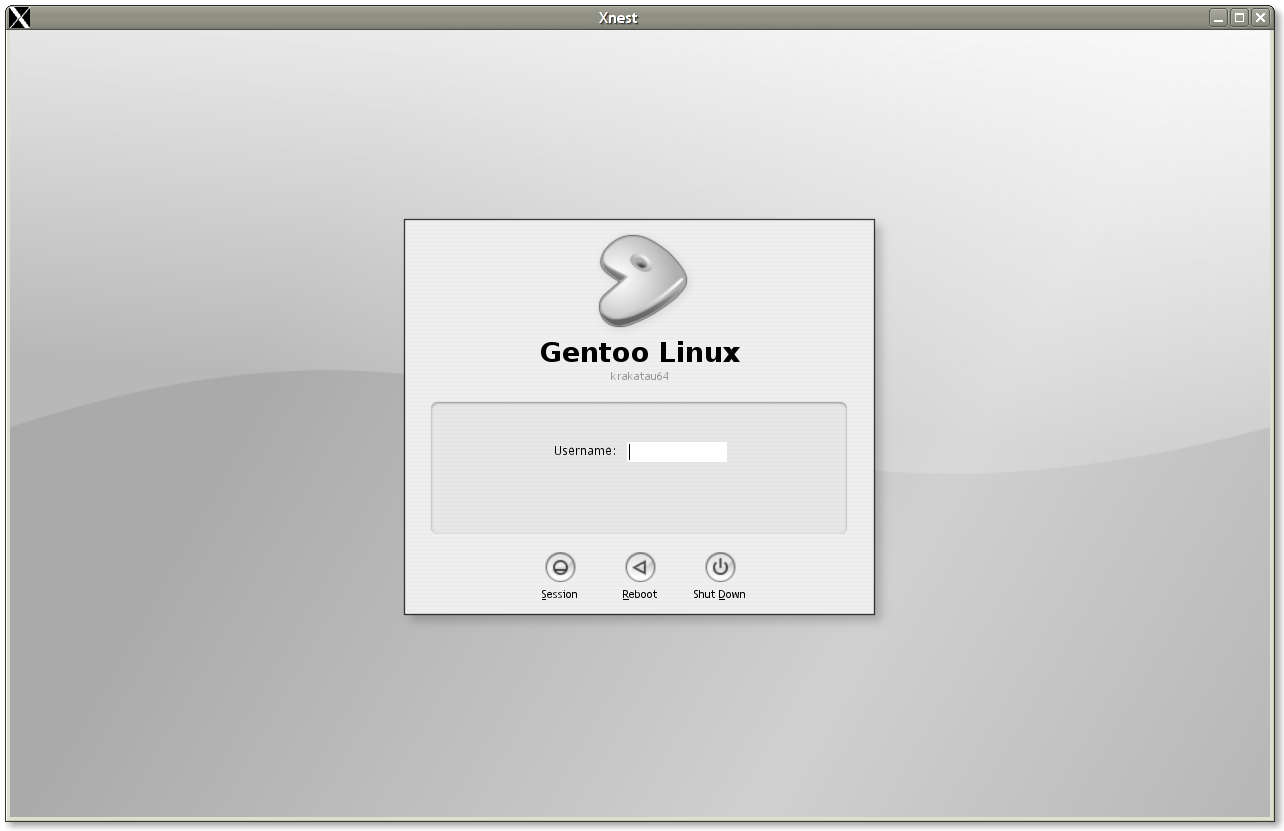Click the "Gentoo Linux" heading text
Screen dimensions: 1284x831
[x=640, y=352]
